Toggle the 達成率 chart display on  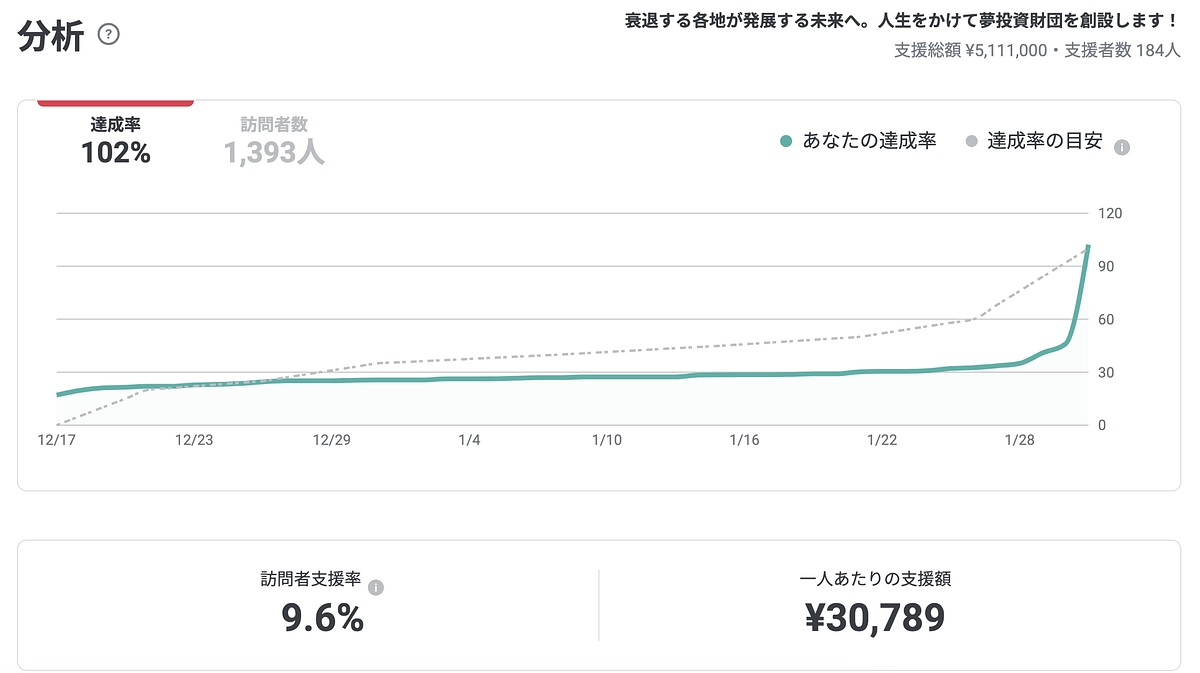click(x=115, y=140)
